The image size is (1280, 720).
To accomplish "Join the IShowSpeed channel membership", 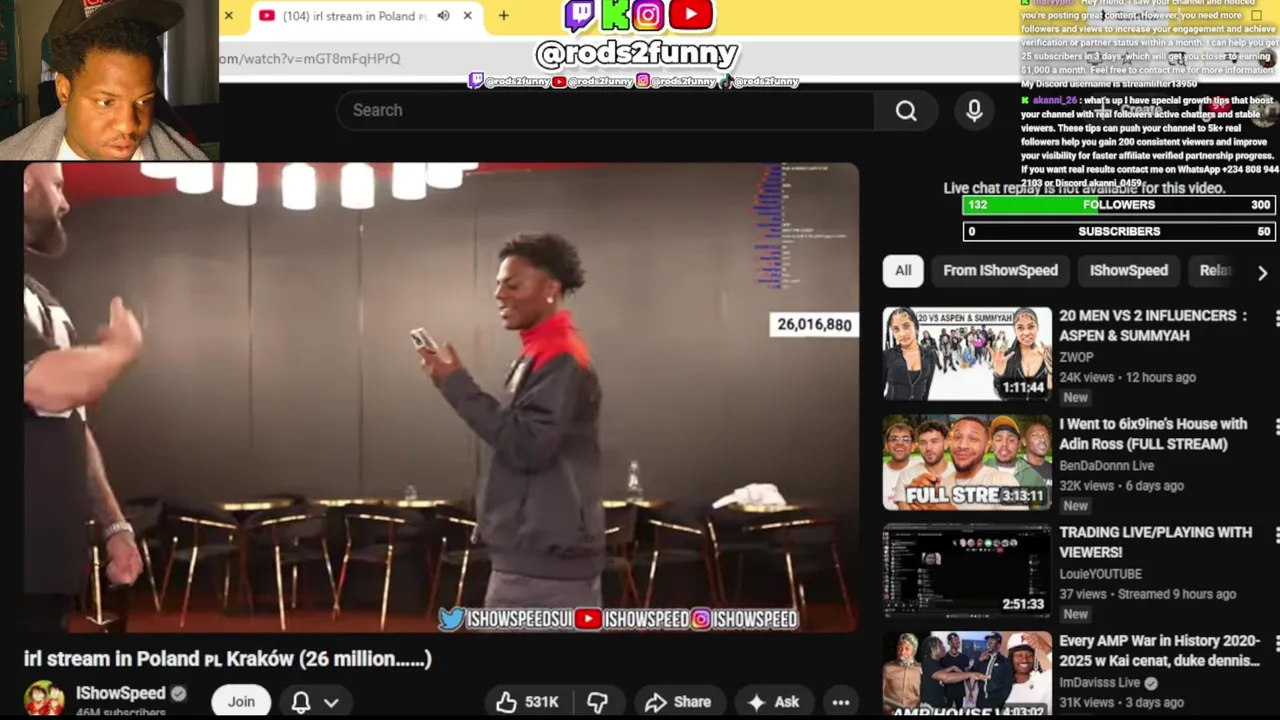I will (x=241, y=701).
